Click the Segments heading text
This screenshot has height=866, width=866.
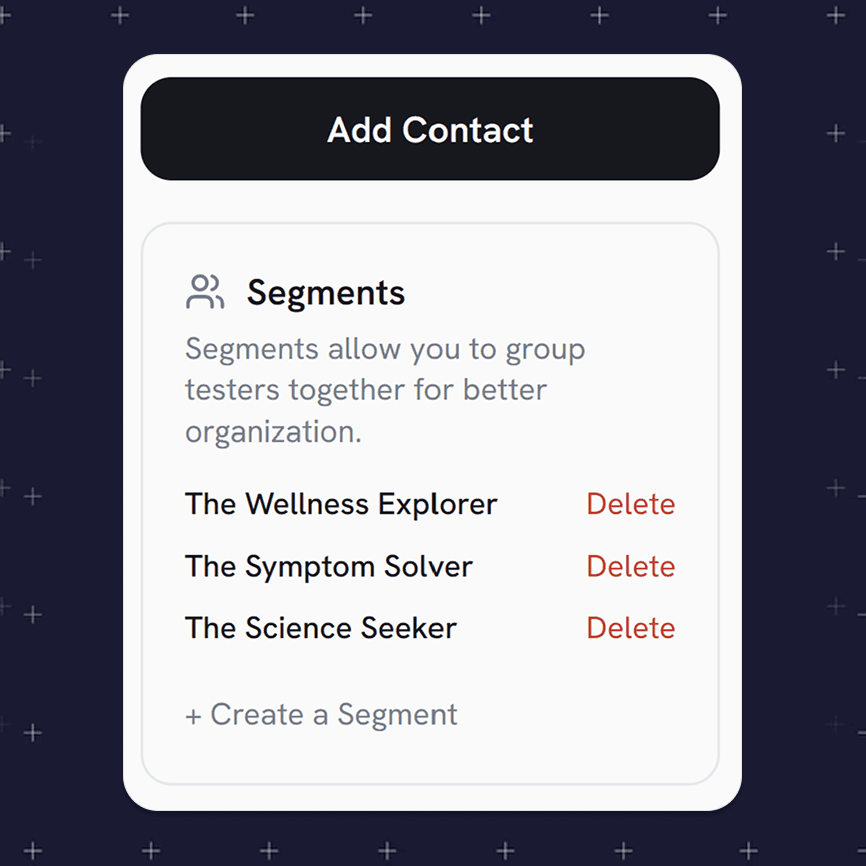pos(326,293)
